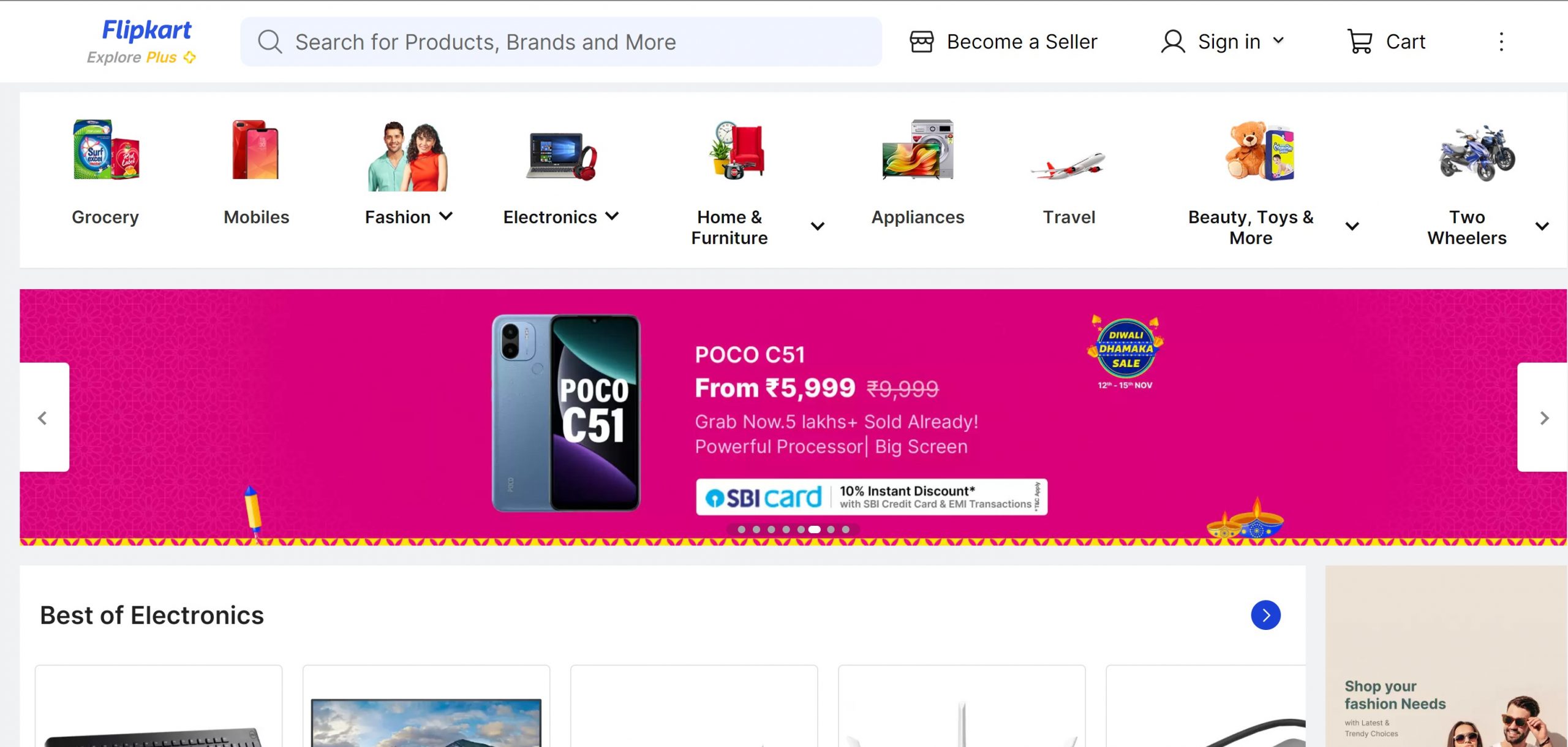Click the Become a Seller store icon
The width and height of the screenshot is (1568, 747).
pyautogui.click(x=921, y=42)
